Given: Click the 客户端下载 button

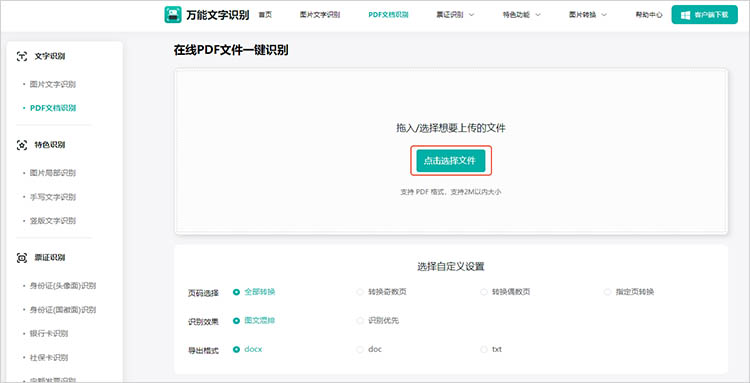Looking at the screenshot, I should click(705, 15).
